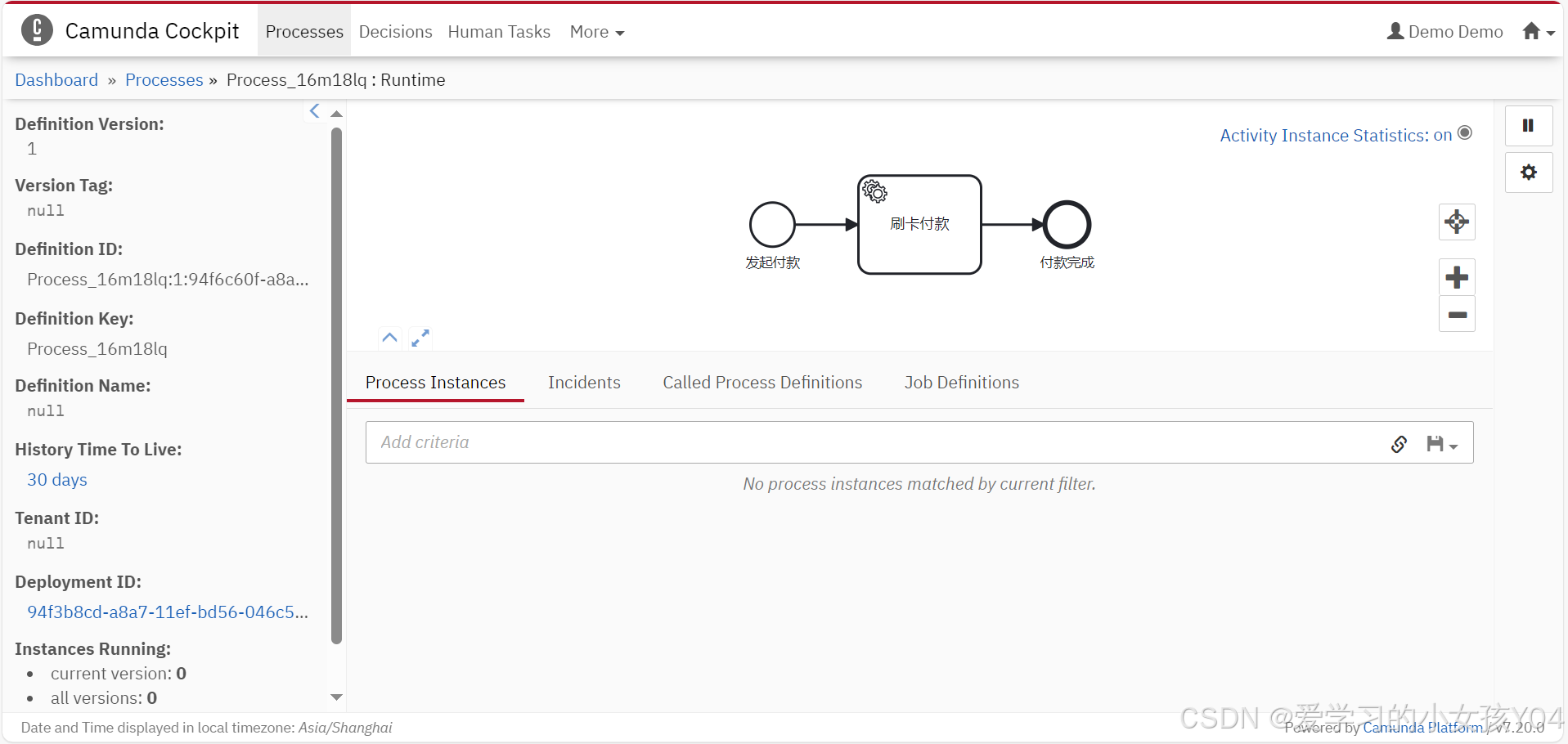Image resolution: width=1568 pixels, height=744 pixels.
Task: Click the pan/reset position icon beside the diagram
Action: (1456, 222)
